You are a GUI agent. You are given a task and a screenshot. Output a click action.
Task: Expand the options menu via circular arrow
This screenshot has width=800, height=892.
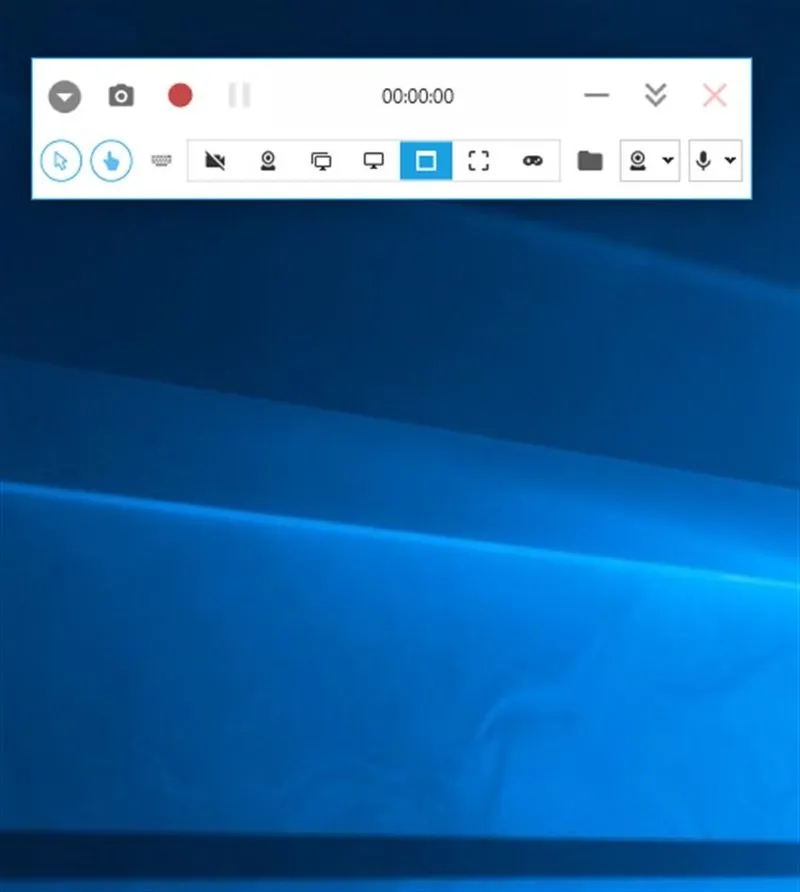[65, 96]
